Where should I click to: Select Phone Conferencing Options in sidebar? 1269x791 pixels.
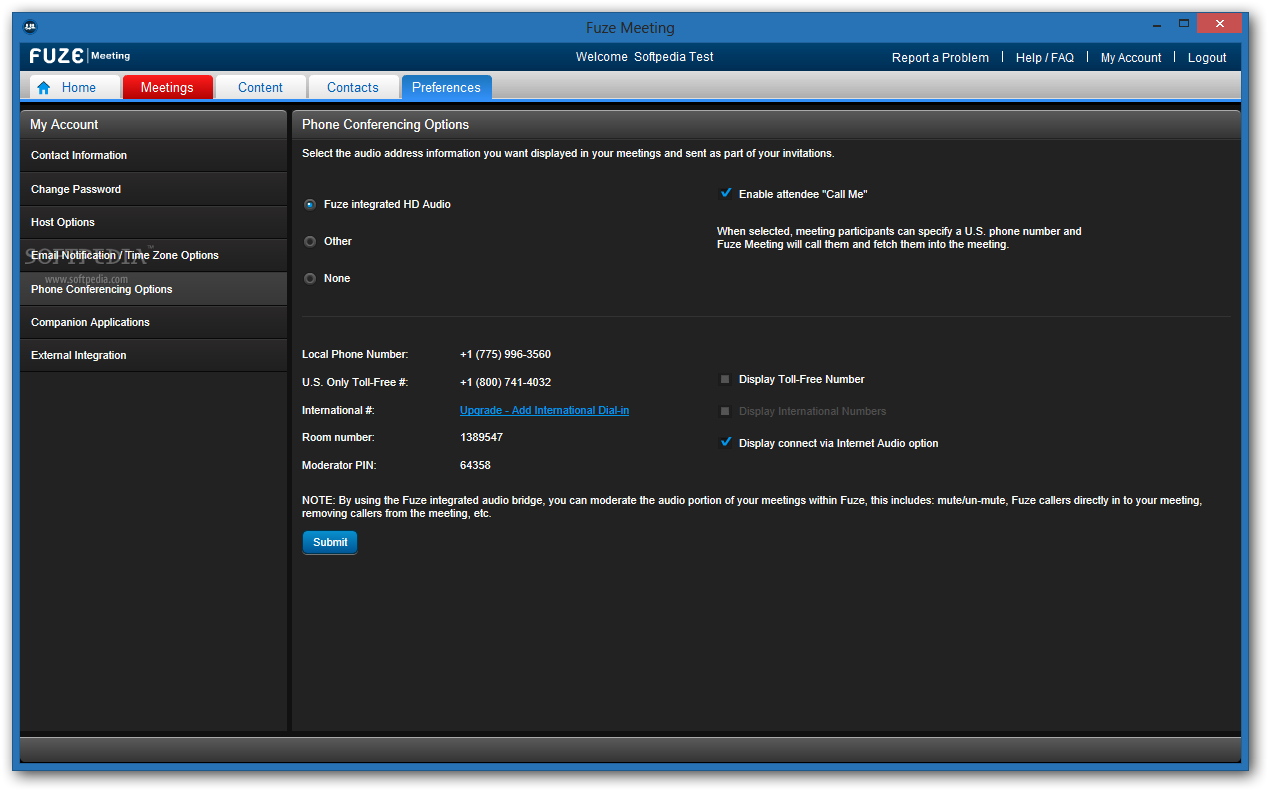(154, 289)
